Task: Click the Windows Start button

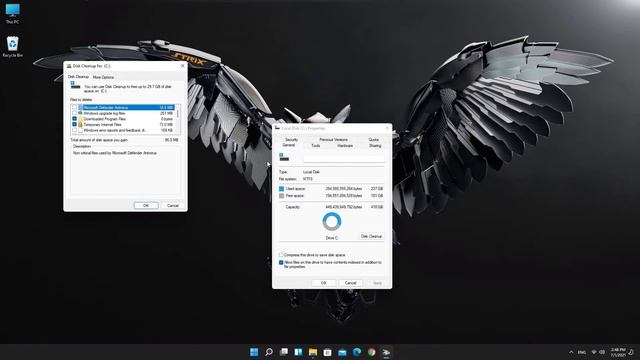Action: pos(254,352)
